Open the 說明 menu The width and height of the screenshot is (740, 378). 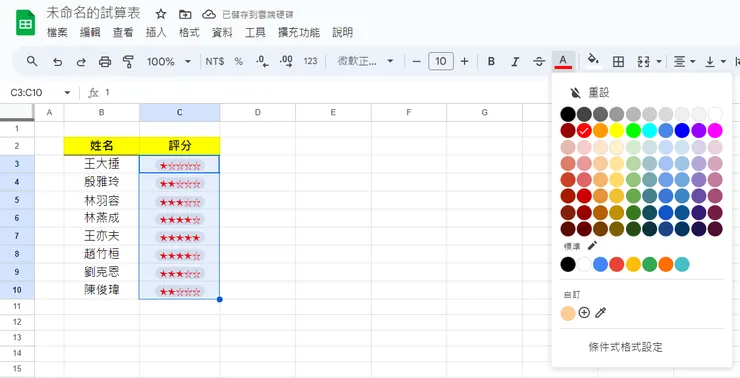pyautogui.click(x=343, y=33)
